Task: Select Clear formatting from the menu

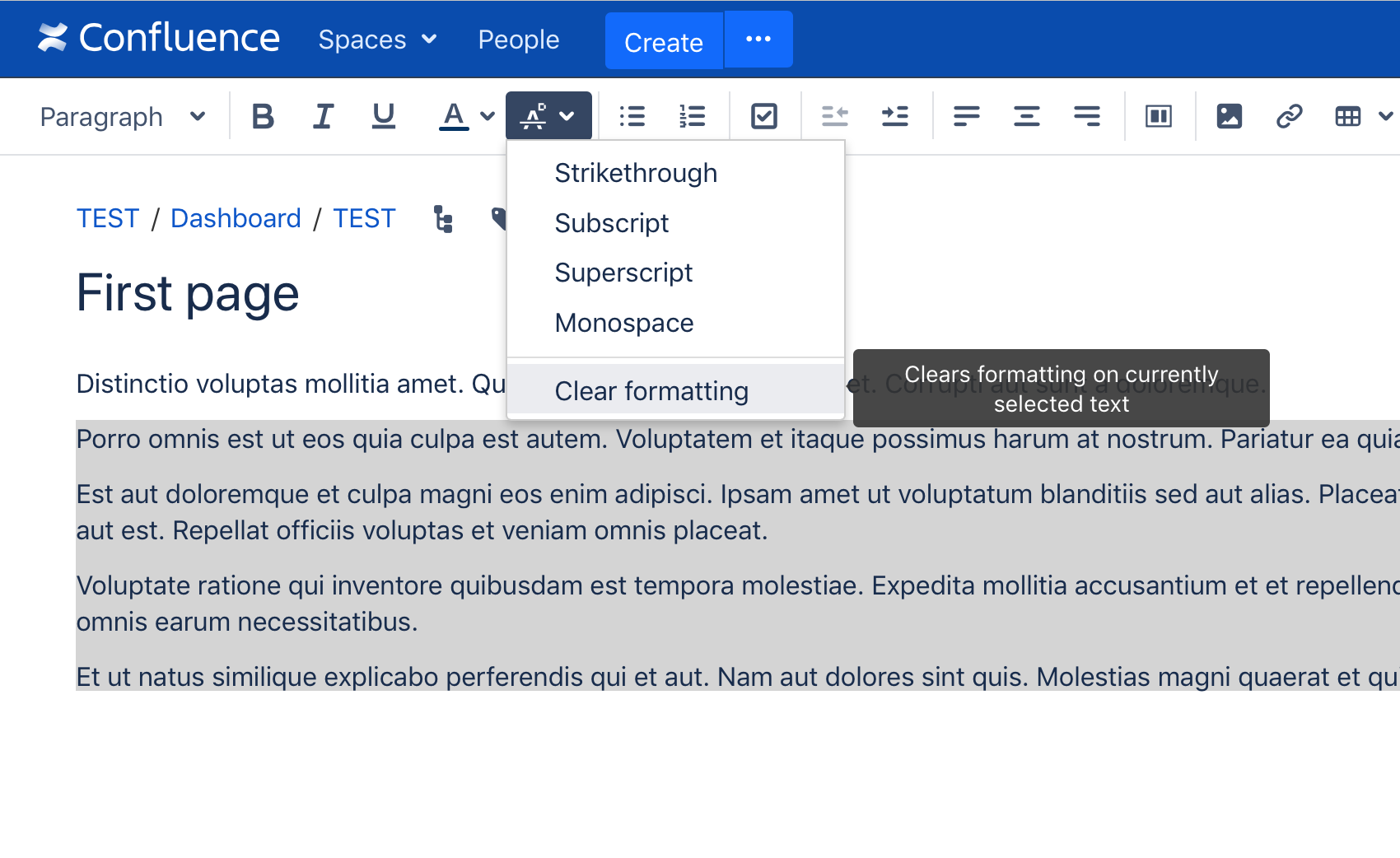Action: [x=651, y=390]
